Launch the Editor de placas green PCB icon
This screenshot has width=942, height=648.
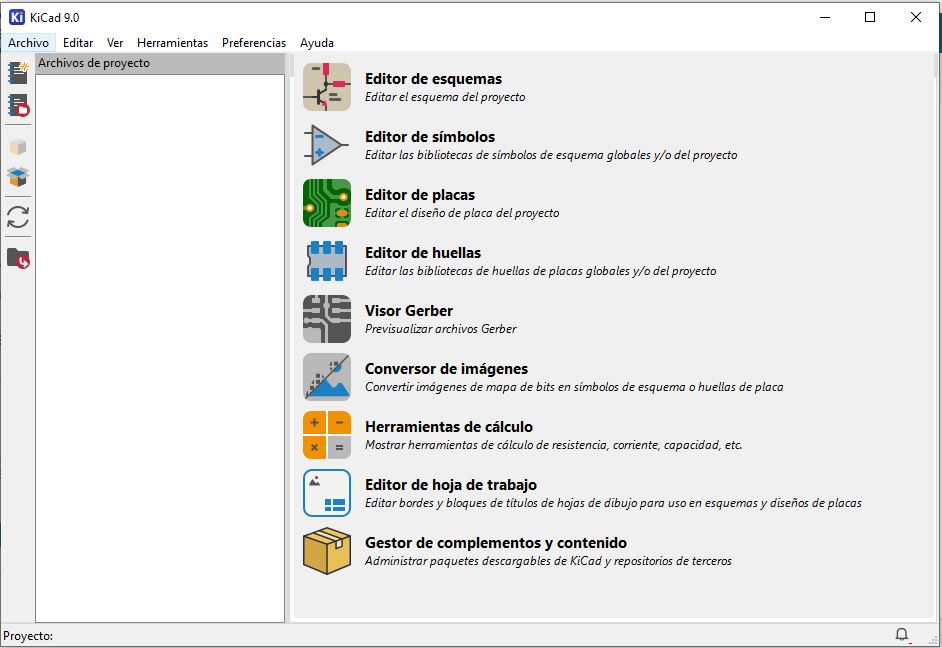coord(327,203)
